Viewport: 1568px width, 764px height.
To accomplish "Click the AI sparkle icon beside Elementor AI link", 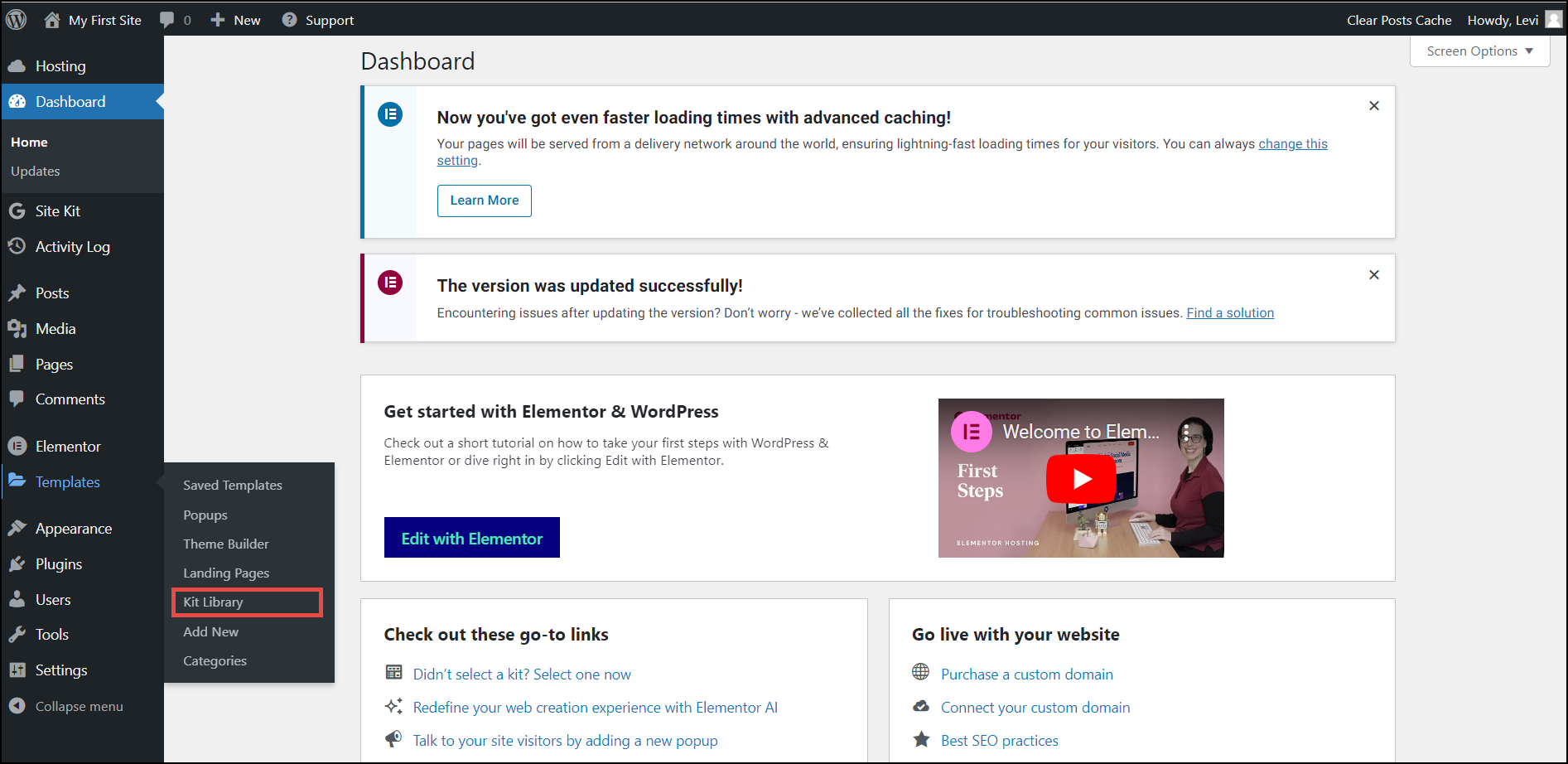I will pos(394,706).
